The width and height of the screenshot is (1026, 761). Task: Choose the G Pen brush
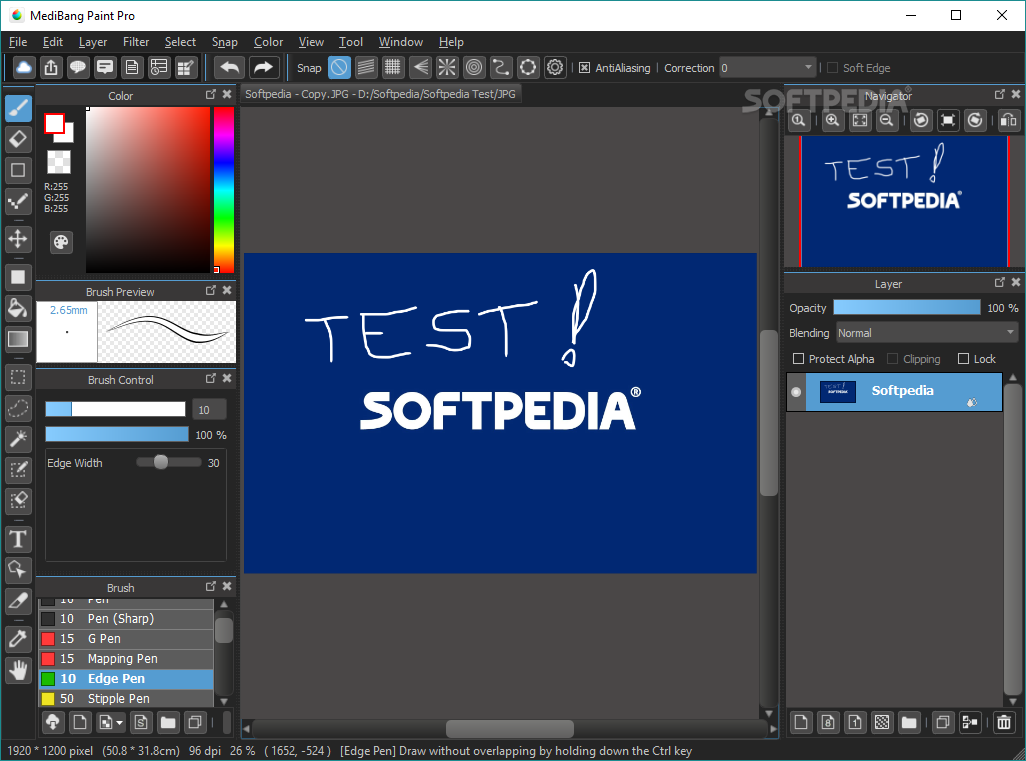[x=126, y=639]
